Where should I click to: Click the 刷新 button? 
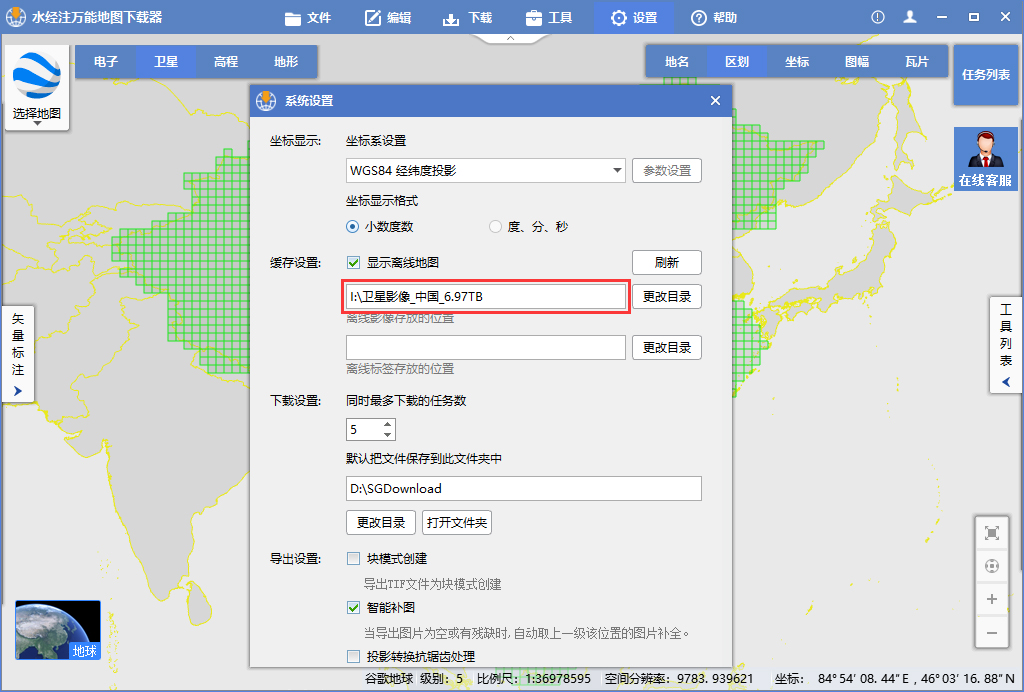pyautogui.click(x=666, y=263)
